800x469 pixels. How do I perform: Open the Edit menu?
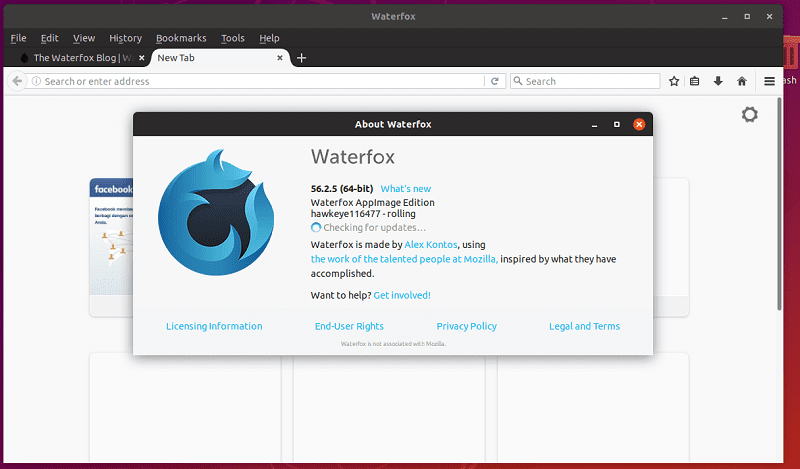49,38
